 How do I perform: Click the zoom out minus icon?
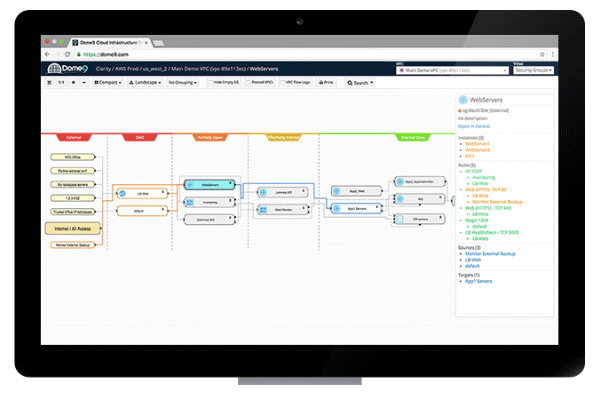(84, 82)
